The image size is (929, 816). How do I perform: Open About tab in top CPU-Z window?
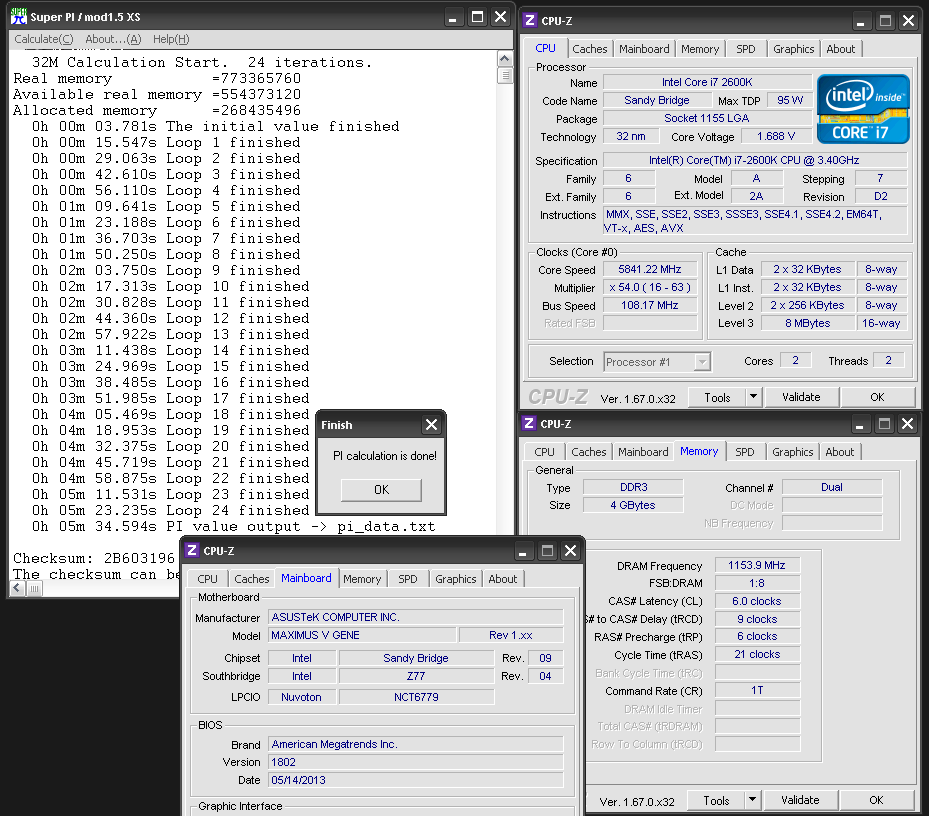point(840,49)
